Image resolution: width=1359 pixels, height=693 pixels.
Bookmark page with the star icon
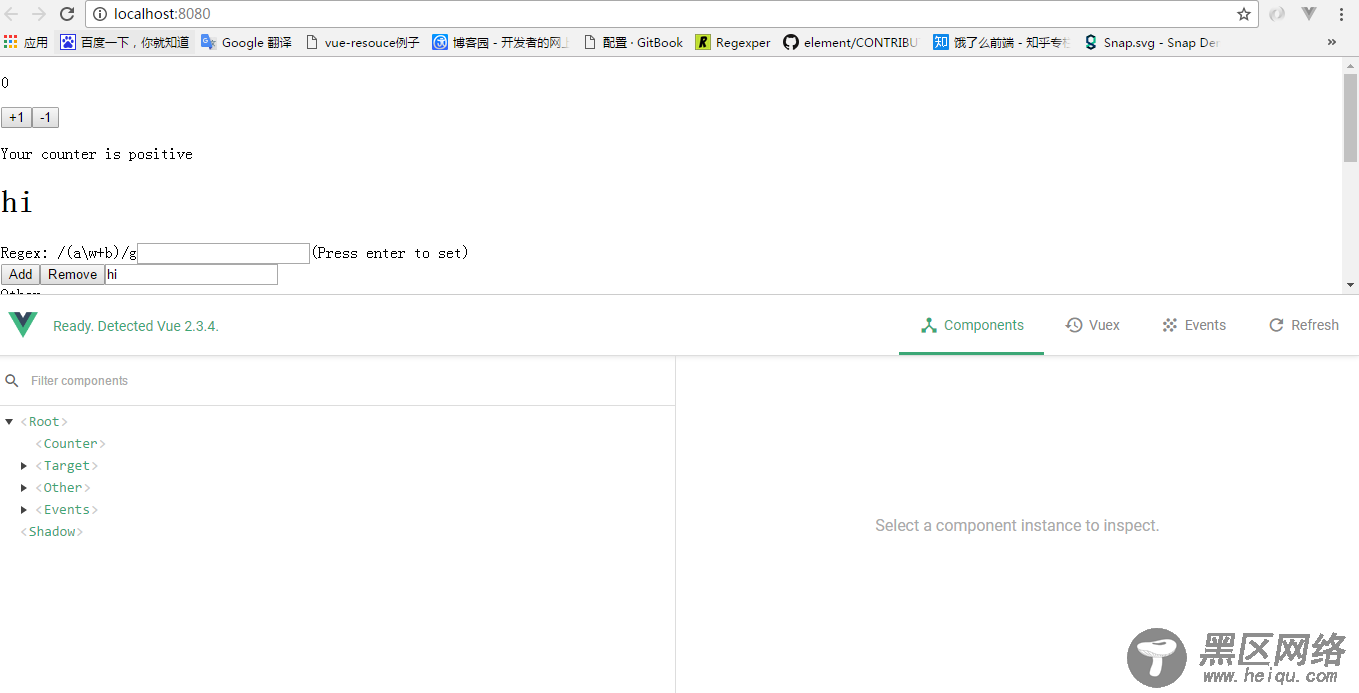click(1243, 14)
